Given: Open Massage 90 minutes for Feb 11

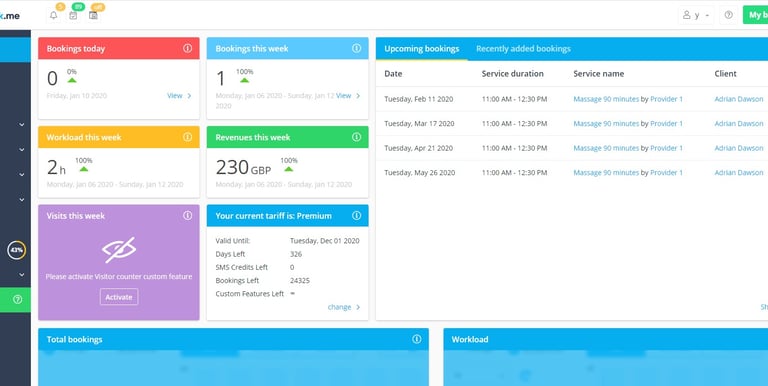Looking at the screenshot, I should pyautogui.click(x=606, y=99).
